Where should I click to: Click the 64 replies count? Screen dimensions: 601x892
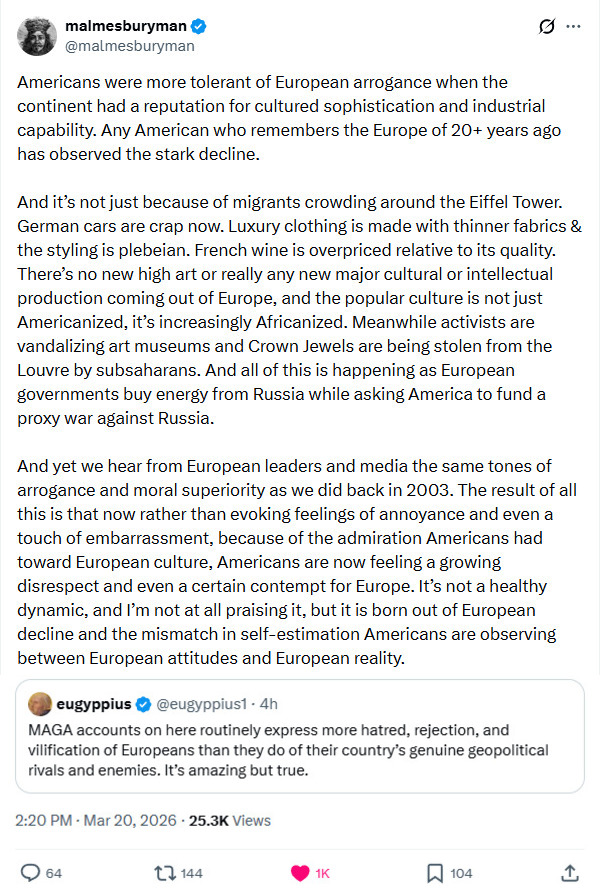(x=54, y=873)
